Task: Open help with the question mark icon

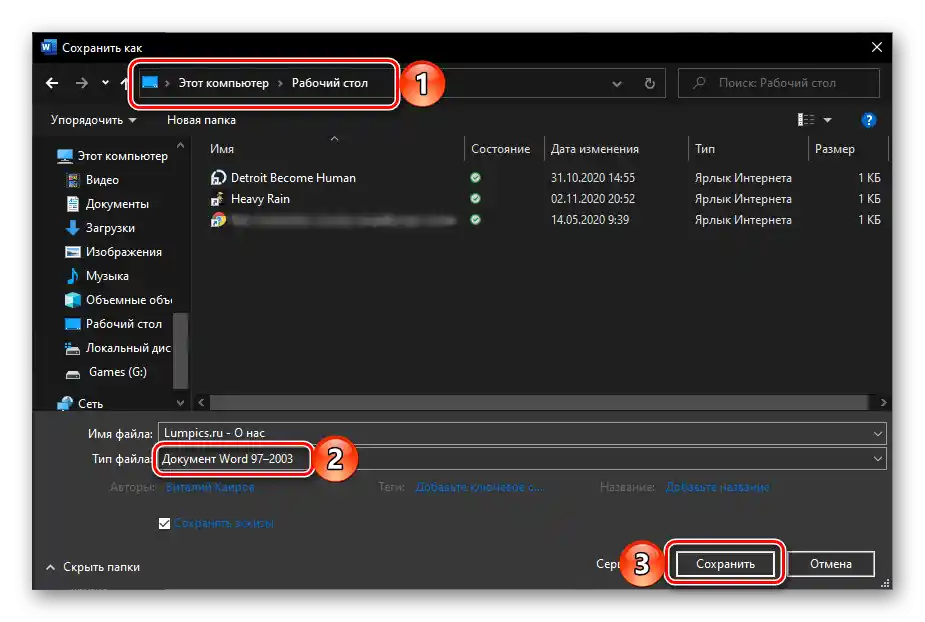Action: click(868, 120)
